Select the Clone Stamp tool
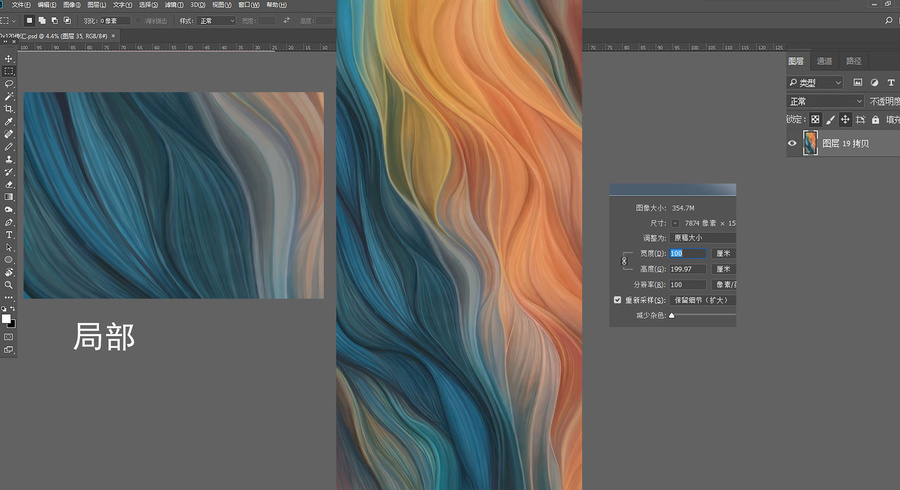 9,160
